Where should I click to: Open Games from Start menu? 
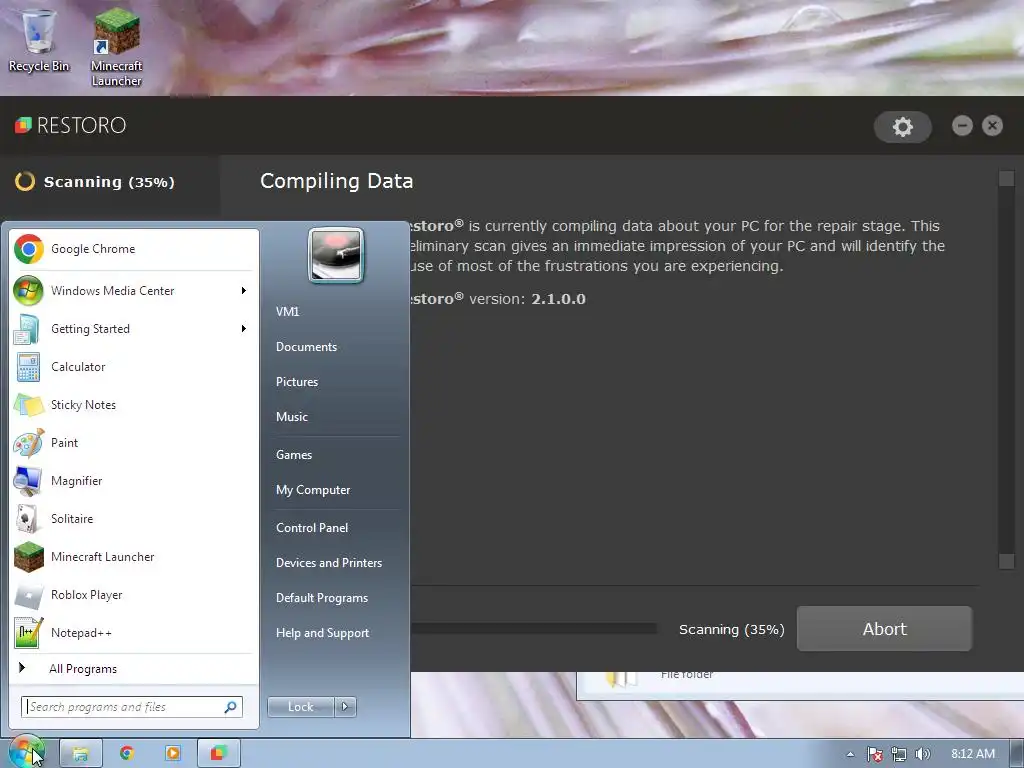(x=294, y=455)
